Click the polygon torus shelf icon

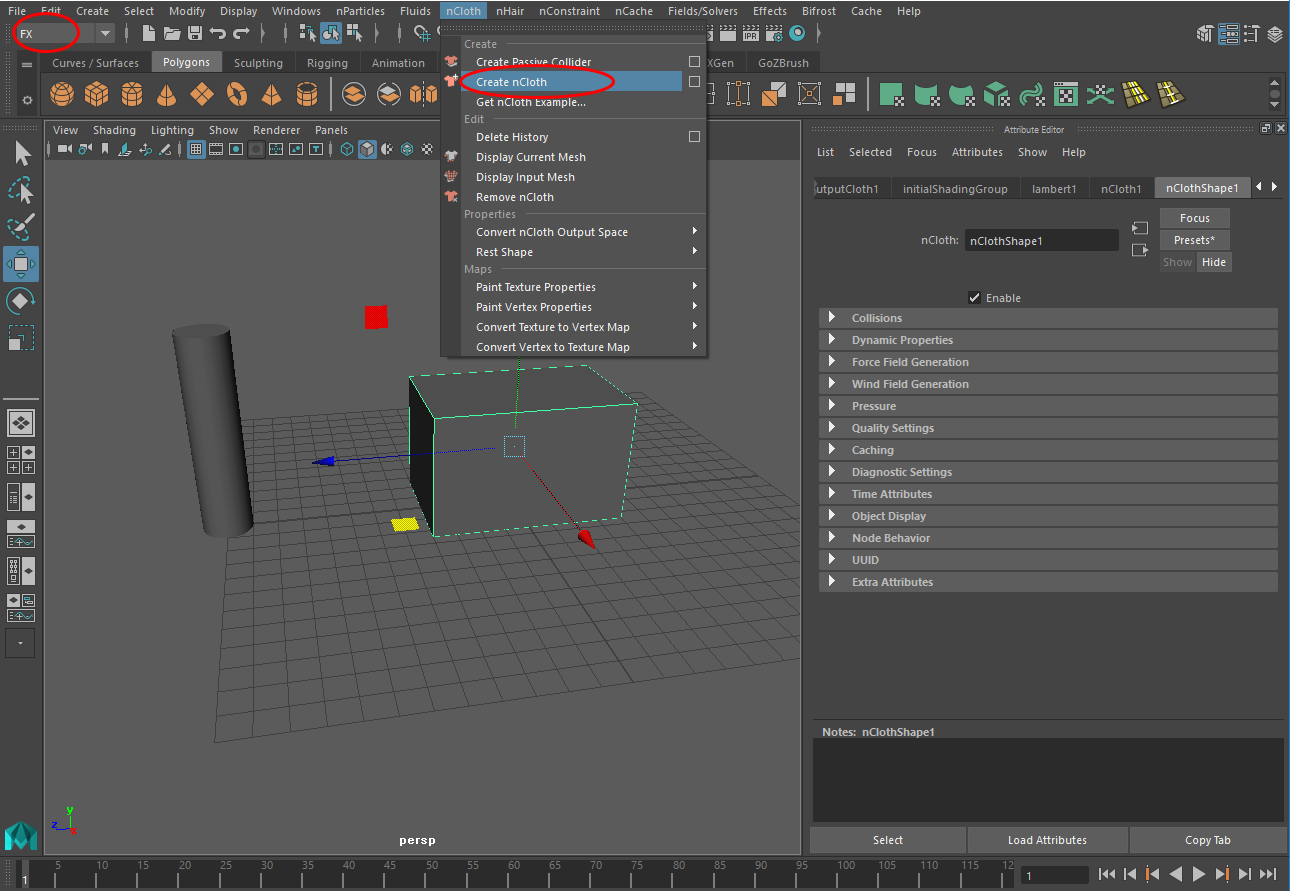click(237, 95)
